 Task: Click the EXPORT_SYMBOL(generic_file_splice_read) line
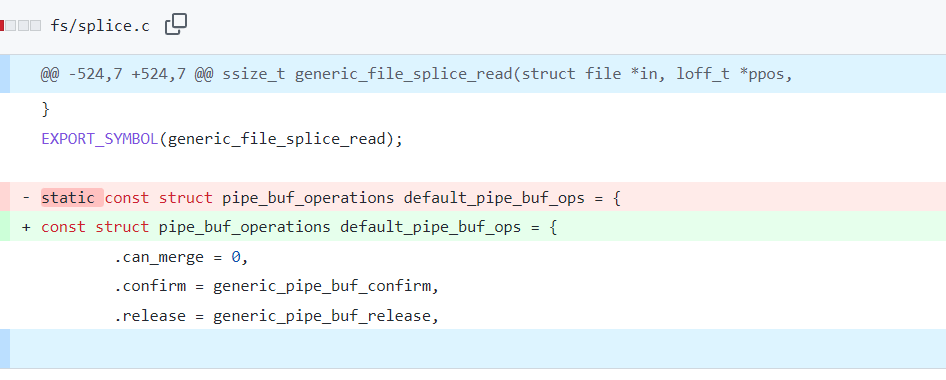221,139
